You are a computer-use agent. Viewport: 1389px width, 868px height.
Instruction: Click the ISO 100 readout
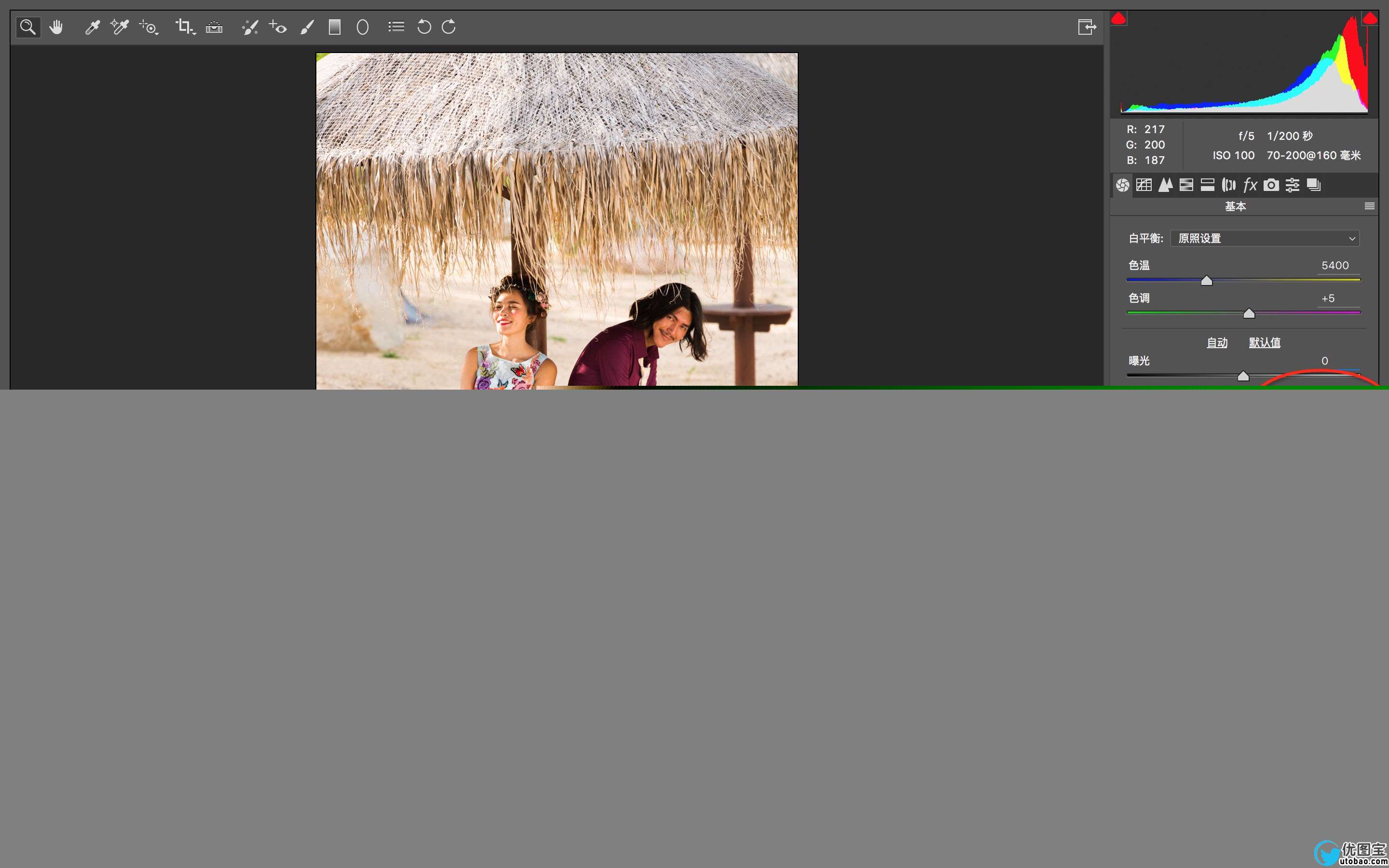pos(1233,156)
